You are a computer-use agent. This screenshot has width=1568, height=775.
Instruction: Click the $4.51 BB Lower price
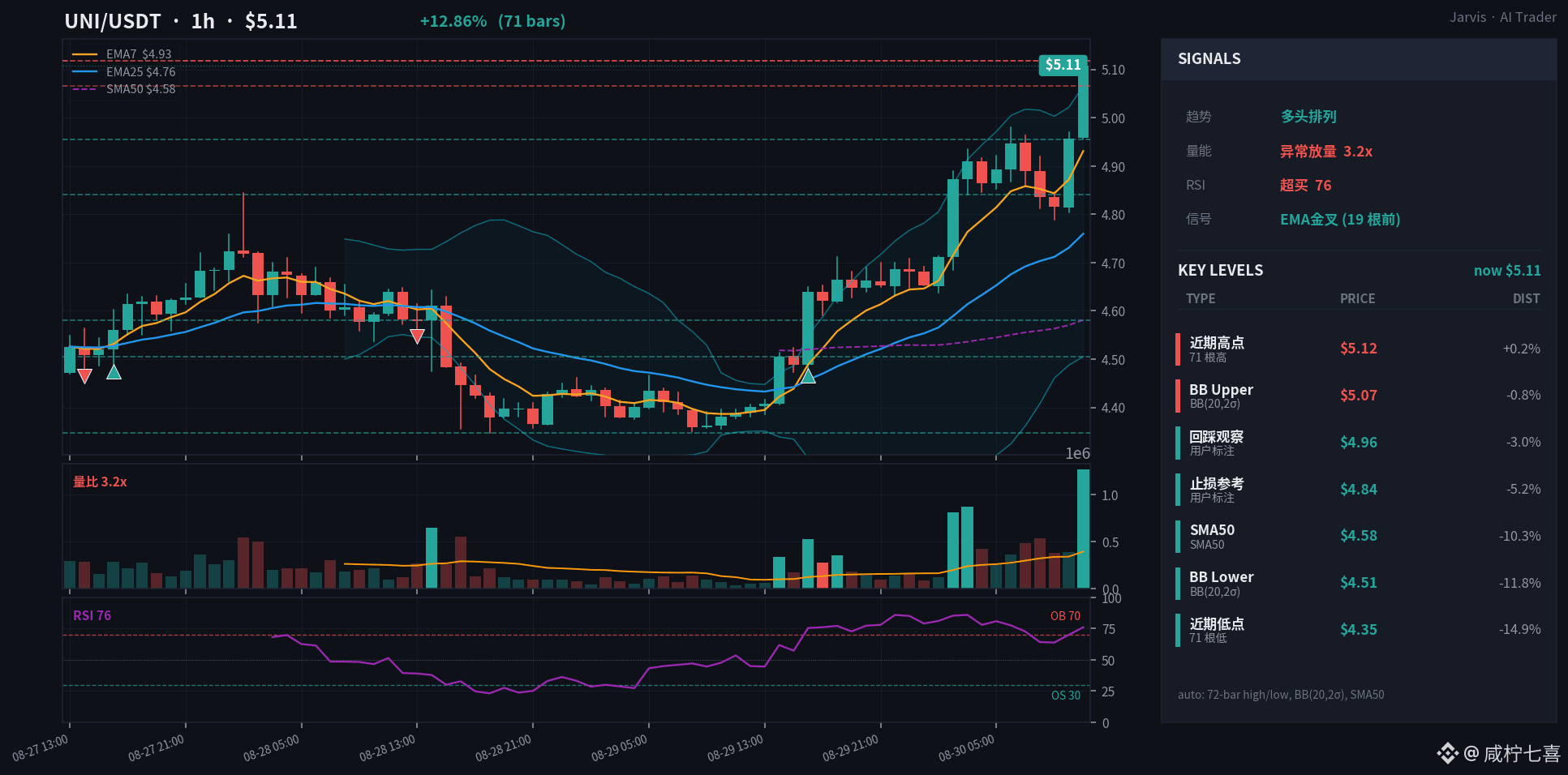click(x=1359, y=583)
